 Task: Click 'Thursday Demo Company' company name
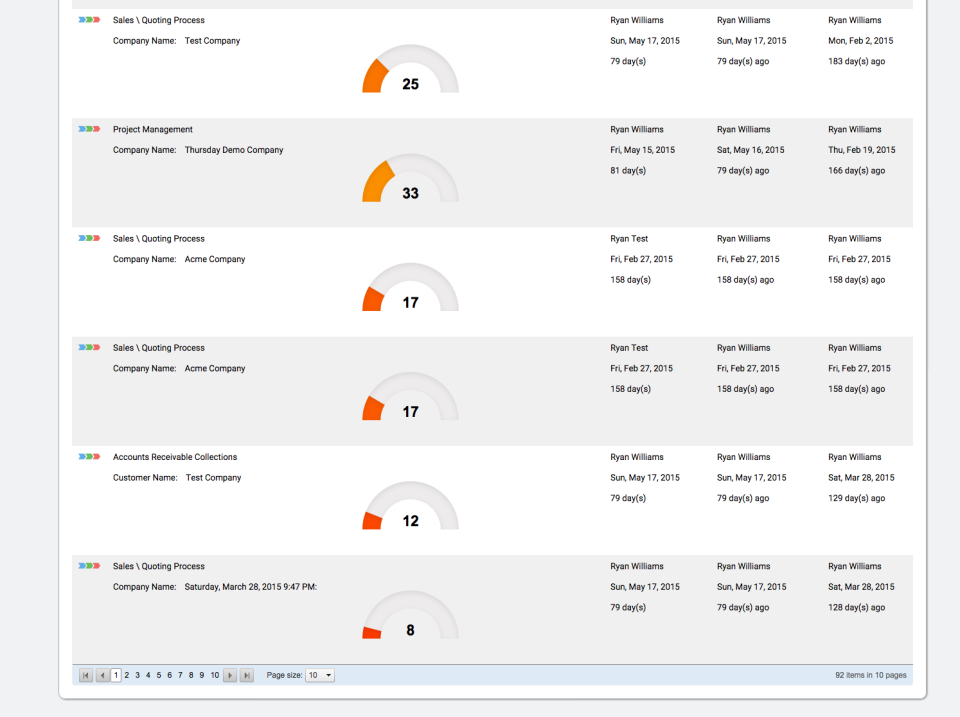[x=234, y=150]
